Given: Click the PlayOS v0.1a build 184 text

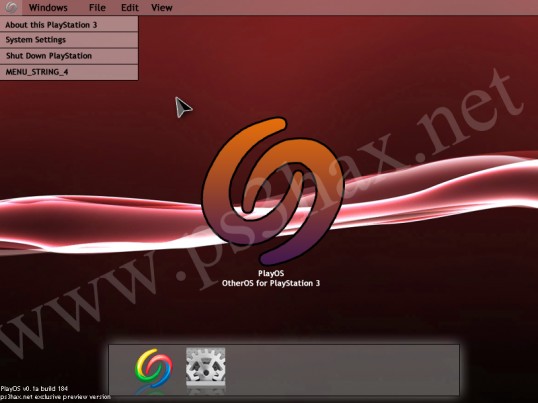Looking at the screenshot, I should [x=34, y=389].
